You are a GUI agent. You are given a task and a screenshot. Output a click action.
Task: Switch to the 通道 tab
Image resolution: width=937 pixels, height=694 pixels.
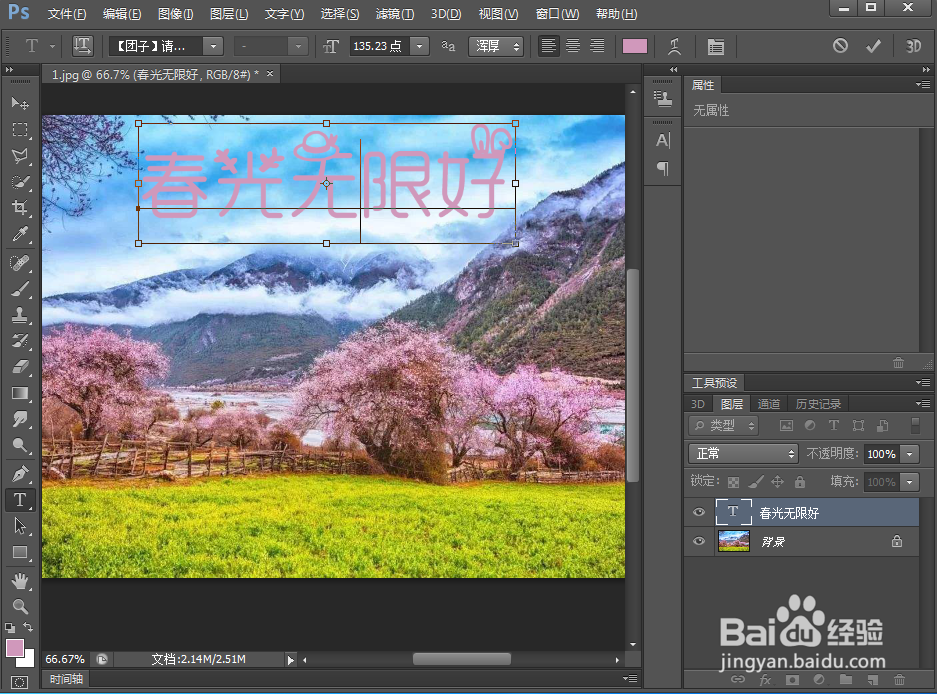[x=768, y=404]
